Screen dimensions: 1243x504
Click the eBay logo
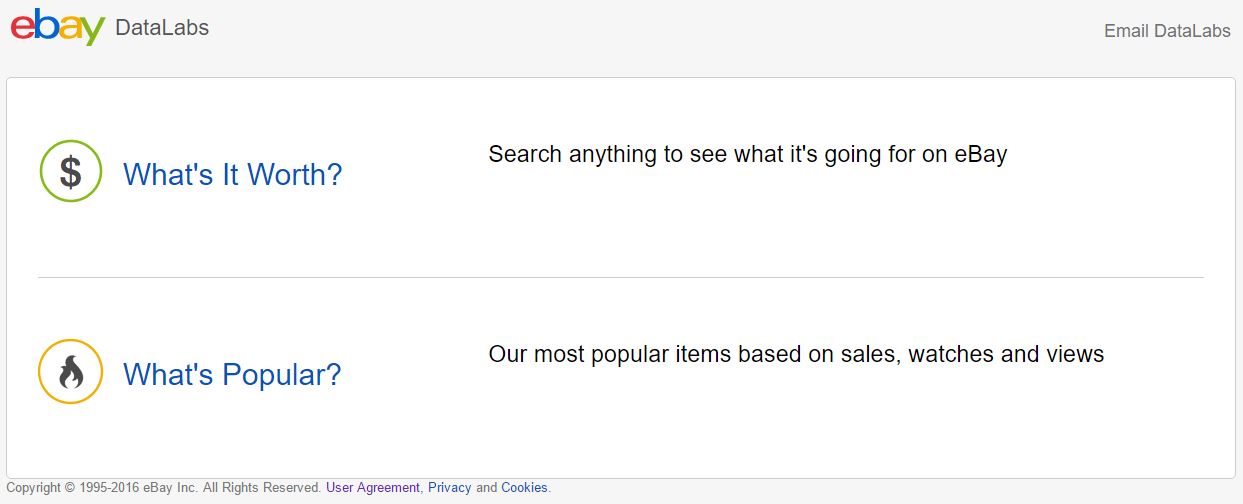coord(58,27)
